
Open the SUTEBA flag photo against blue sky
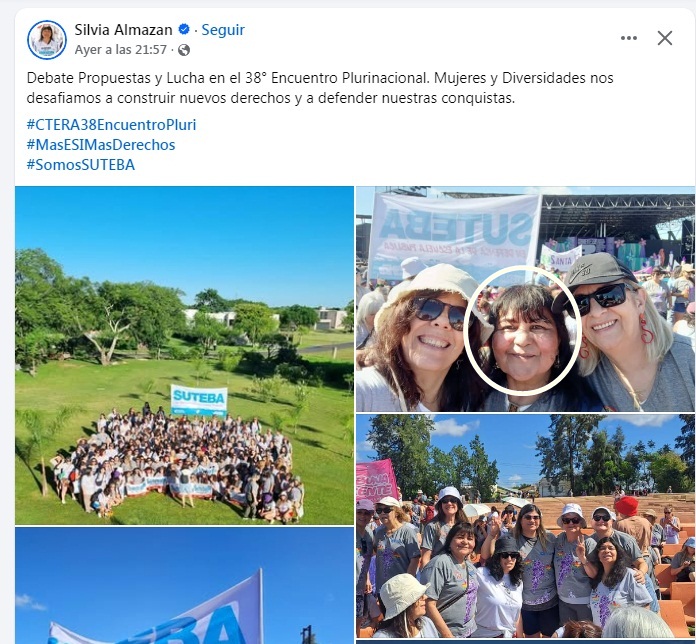pos(184,585)
